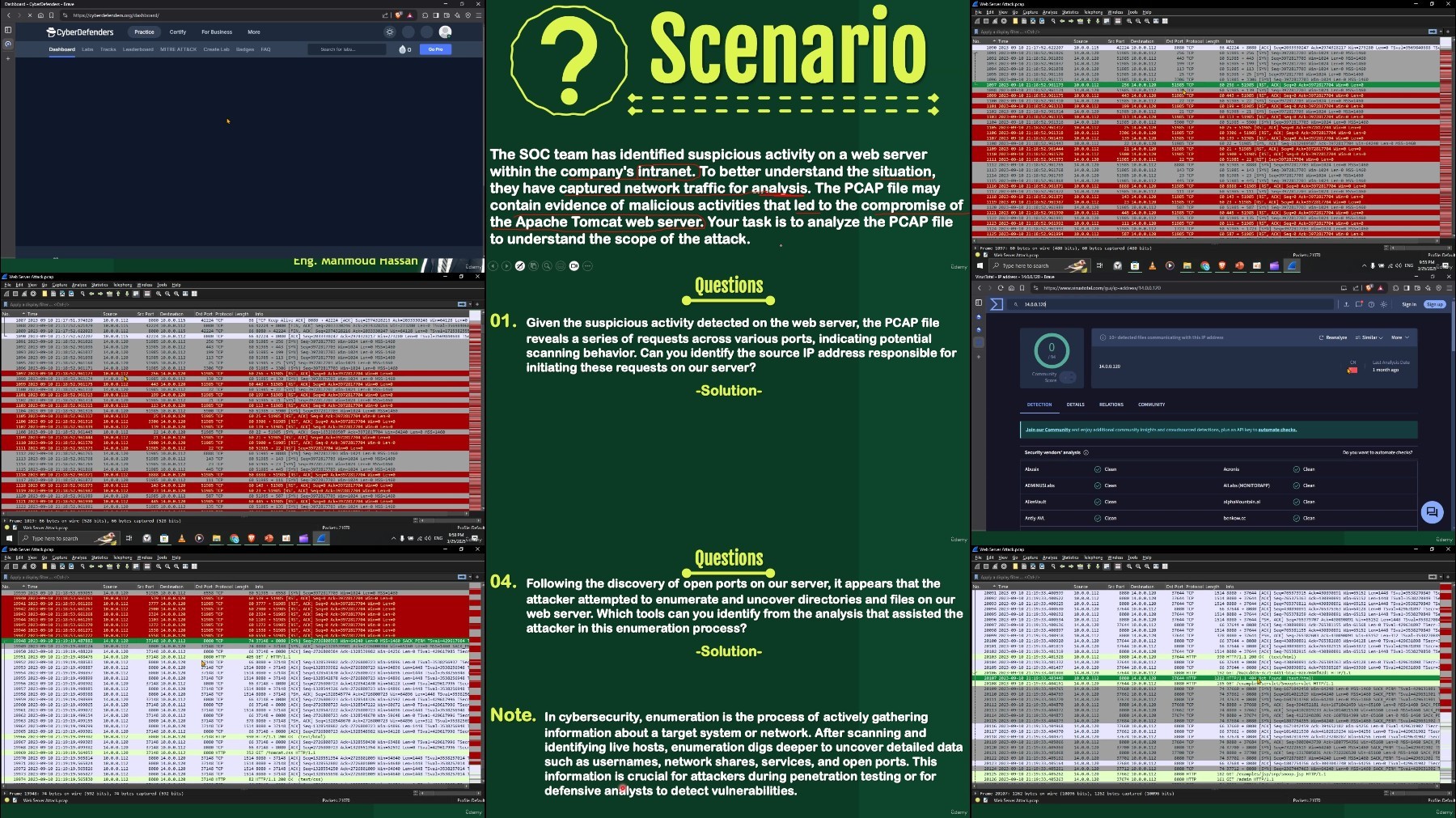Open display filter history dropdown, middle-left Wireshark window

471,304
